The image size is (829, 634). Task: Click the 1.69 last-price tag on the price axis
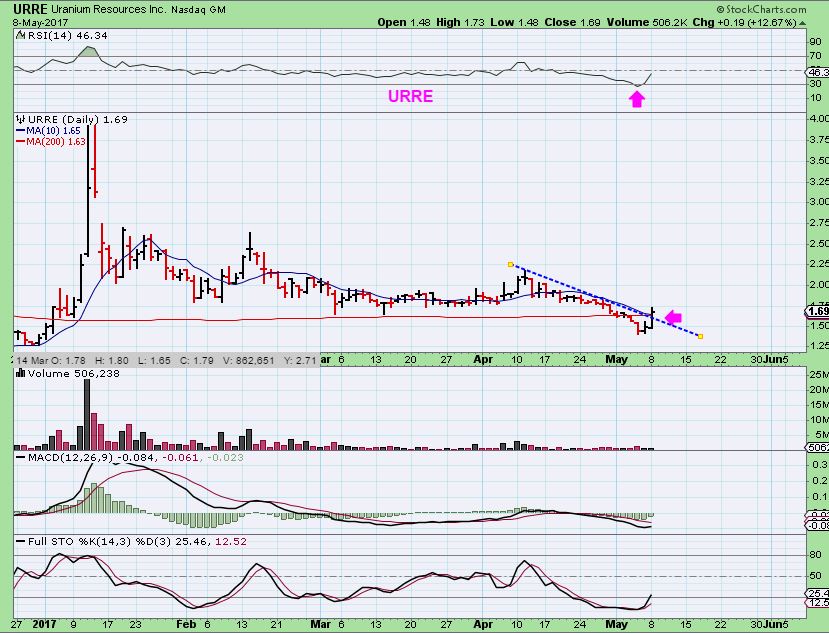pyautogui.click(x=817, y=311)
